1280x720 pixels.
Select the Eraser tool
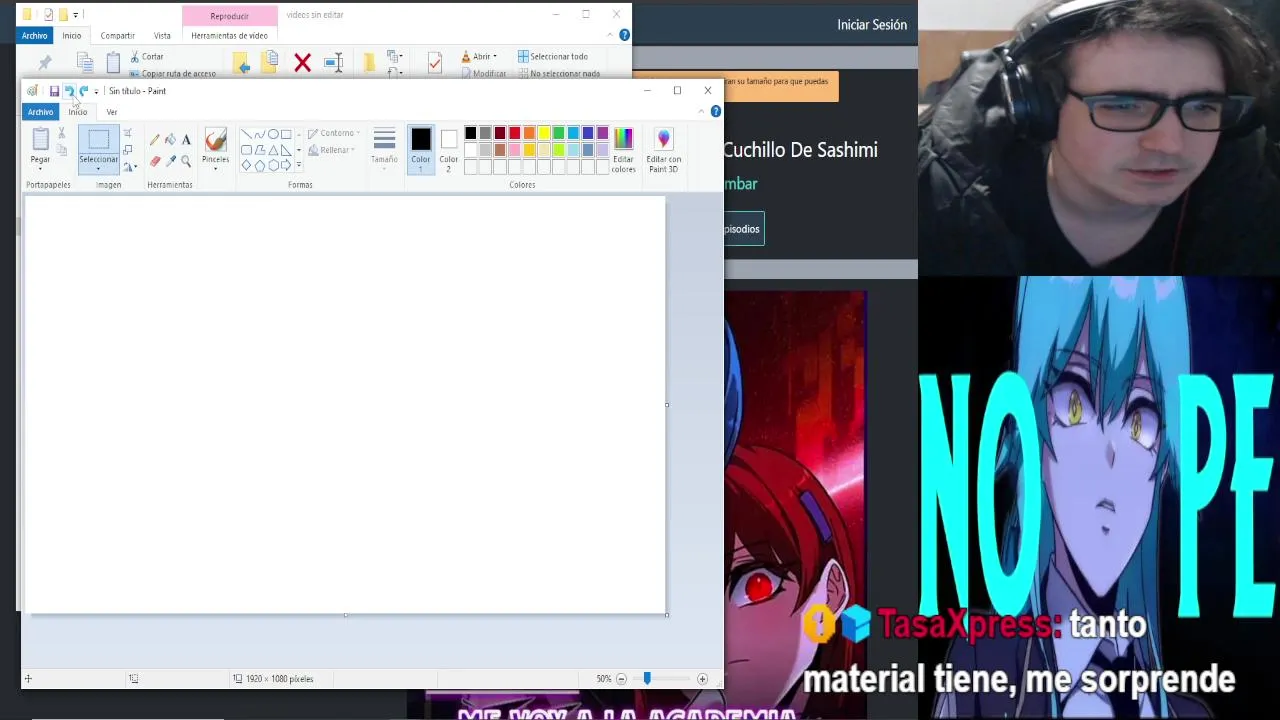154,161
